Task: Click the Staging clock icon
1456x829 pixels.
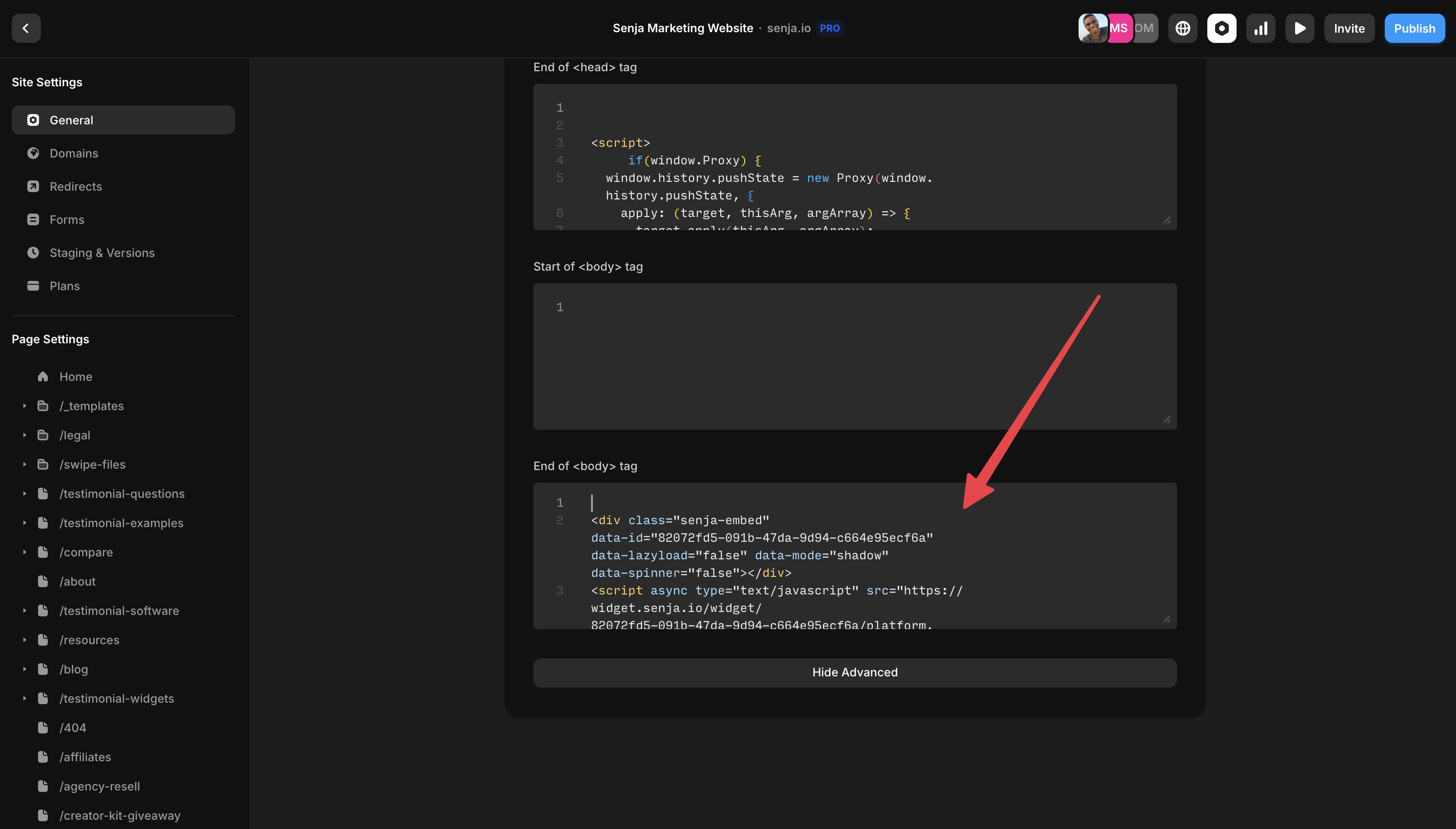Action: (x=33, y=253)
